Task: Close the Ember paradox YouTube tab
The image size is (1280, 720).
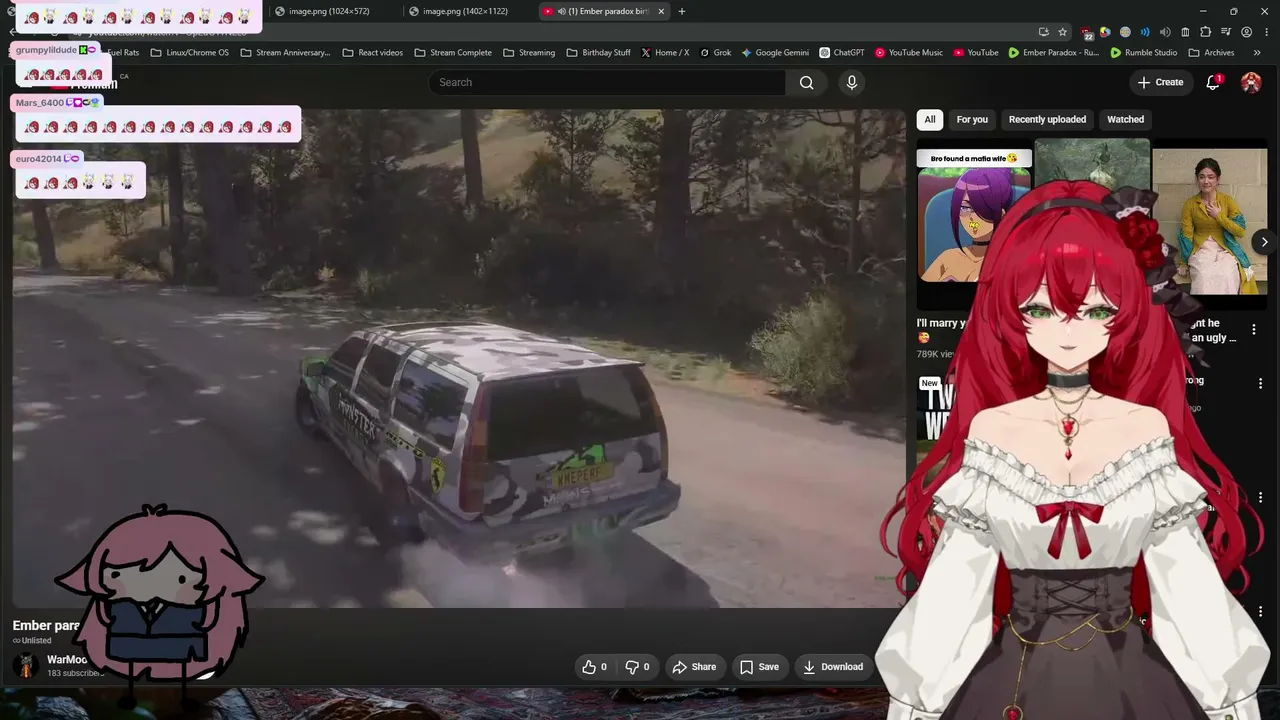Action: point(661,11)
